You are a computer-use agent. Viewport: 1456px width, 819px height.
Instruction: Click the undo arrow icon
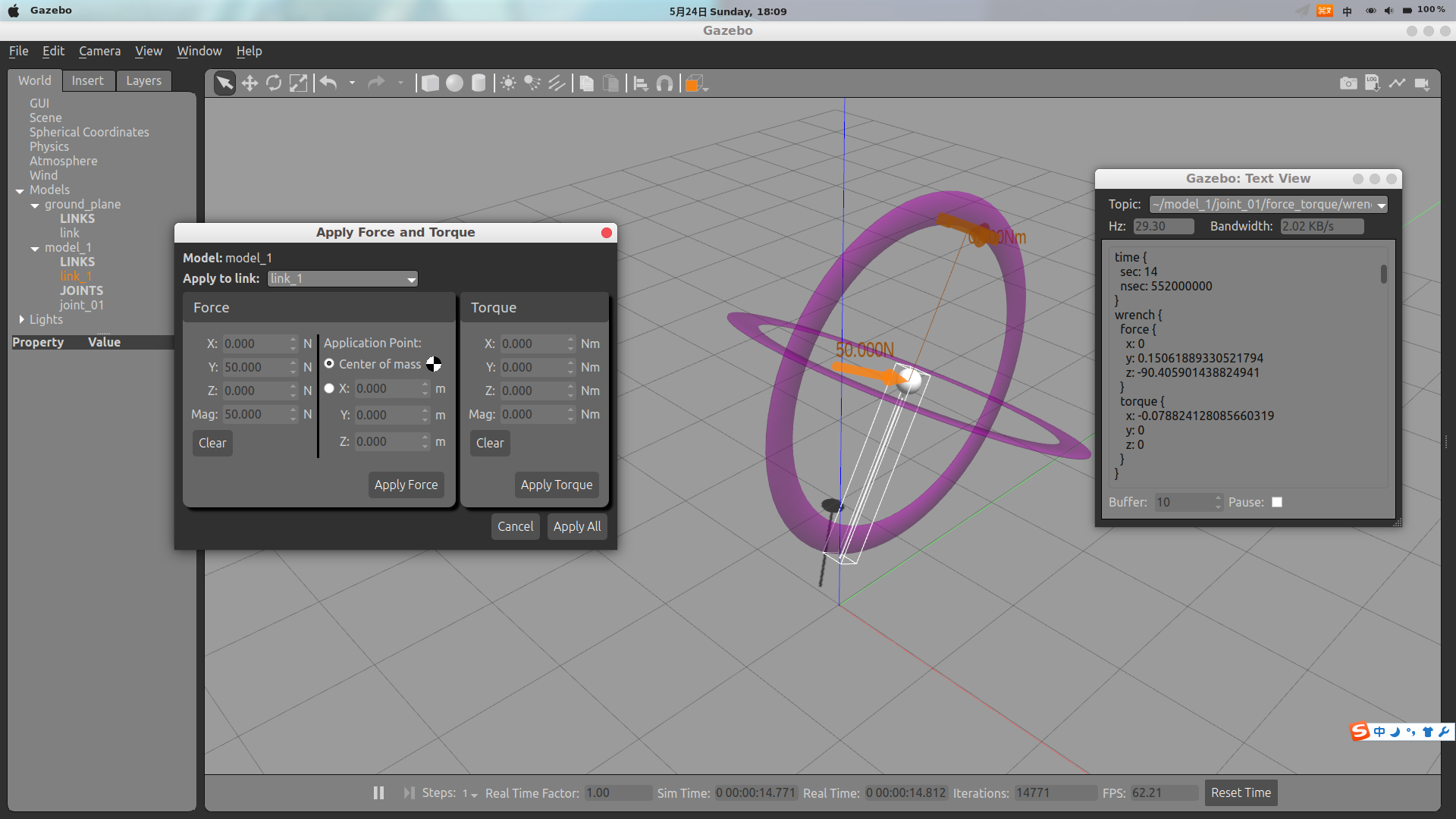pos(328,83)
